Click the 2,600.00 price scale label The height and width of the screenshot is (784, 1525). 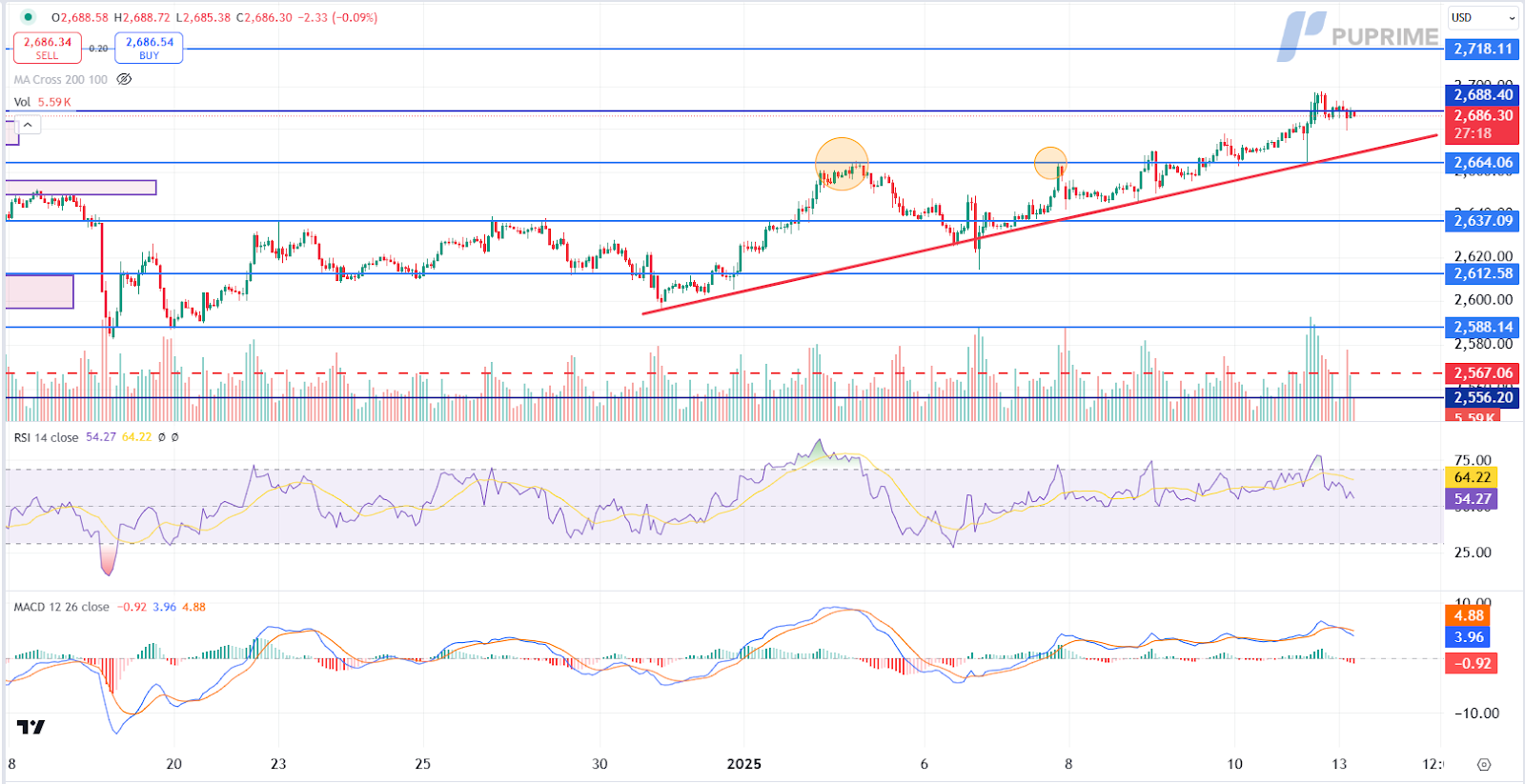click(x=1483, y=300)
